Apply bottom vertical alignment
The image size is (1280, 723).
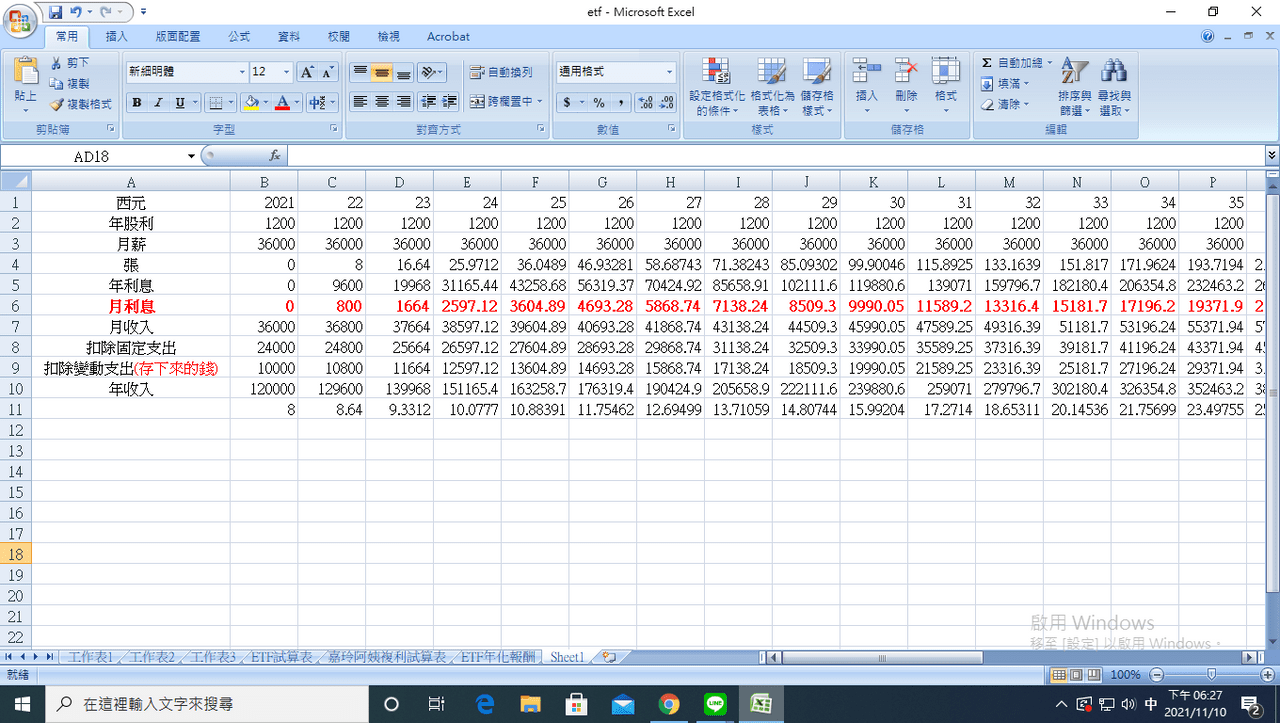point(404,72)
